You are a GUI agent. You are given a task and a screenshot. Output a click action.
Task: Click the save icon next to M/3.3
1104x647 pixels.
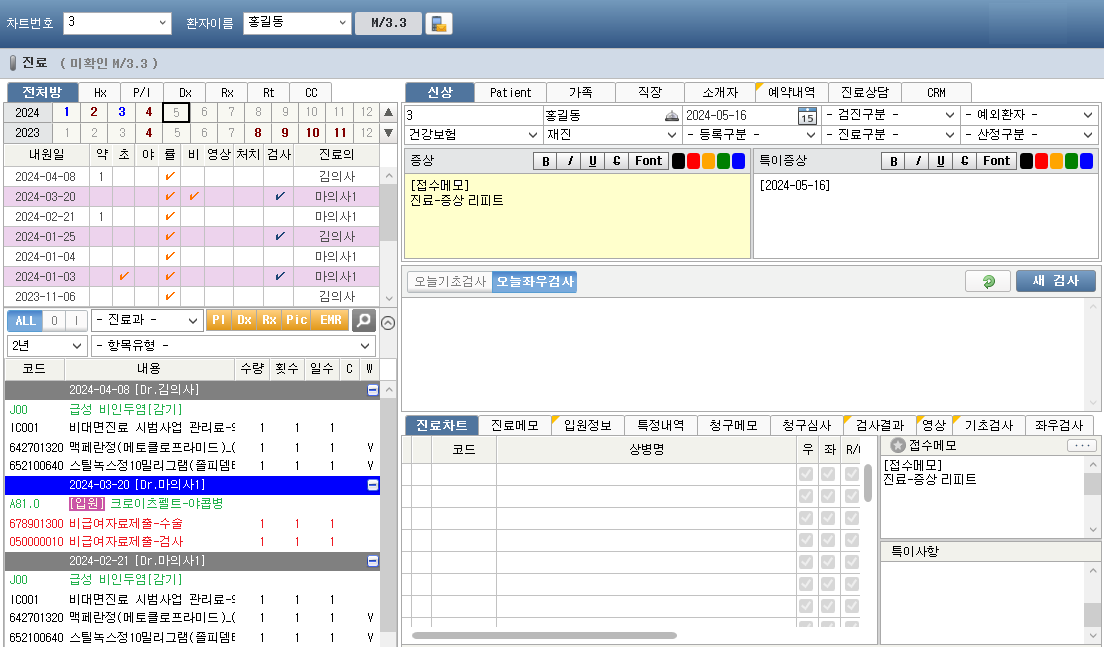(x=438, y=24)
